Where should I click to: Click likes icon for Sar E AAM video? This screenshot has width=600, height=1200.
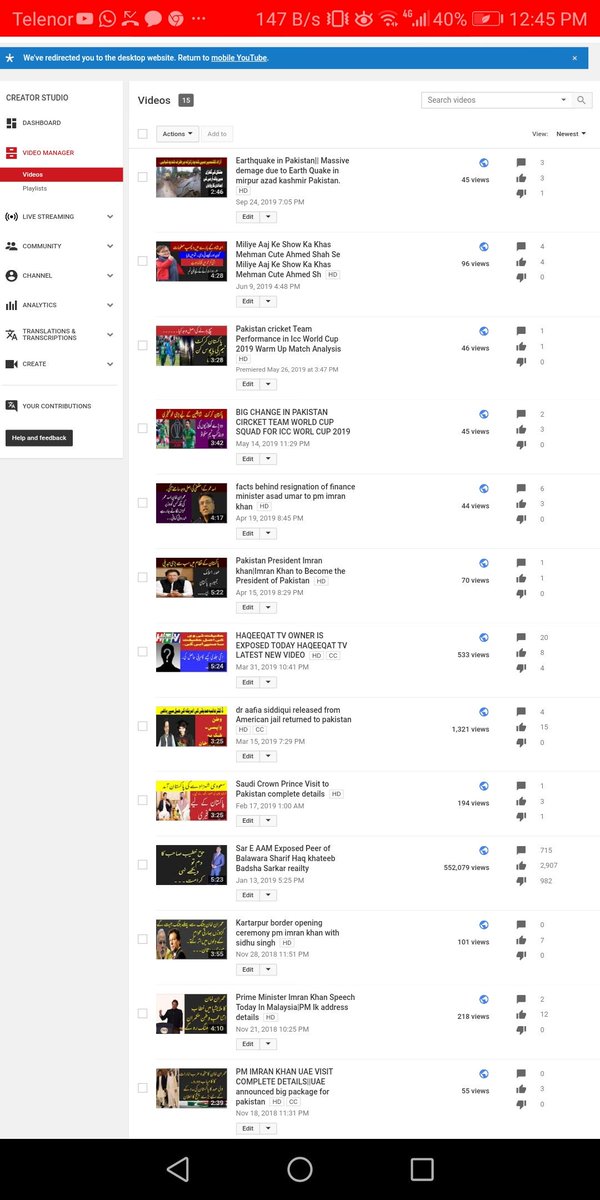click(x=521, y=865)
